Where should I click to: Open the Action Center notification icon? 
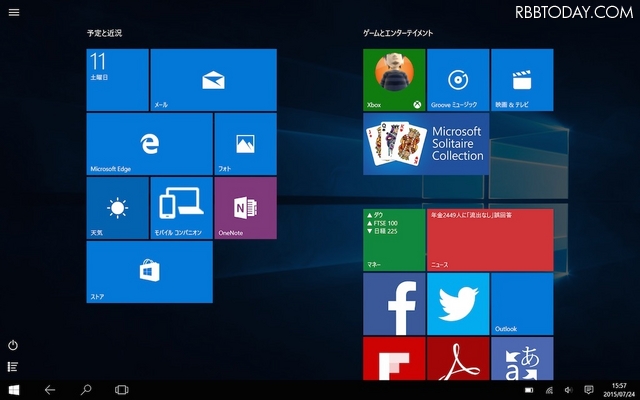(589, 390)
